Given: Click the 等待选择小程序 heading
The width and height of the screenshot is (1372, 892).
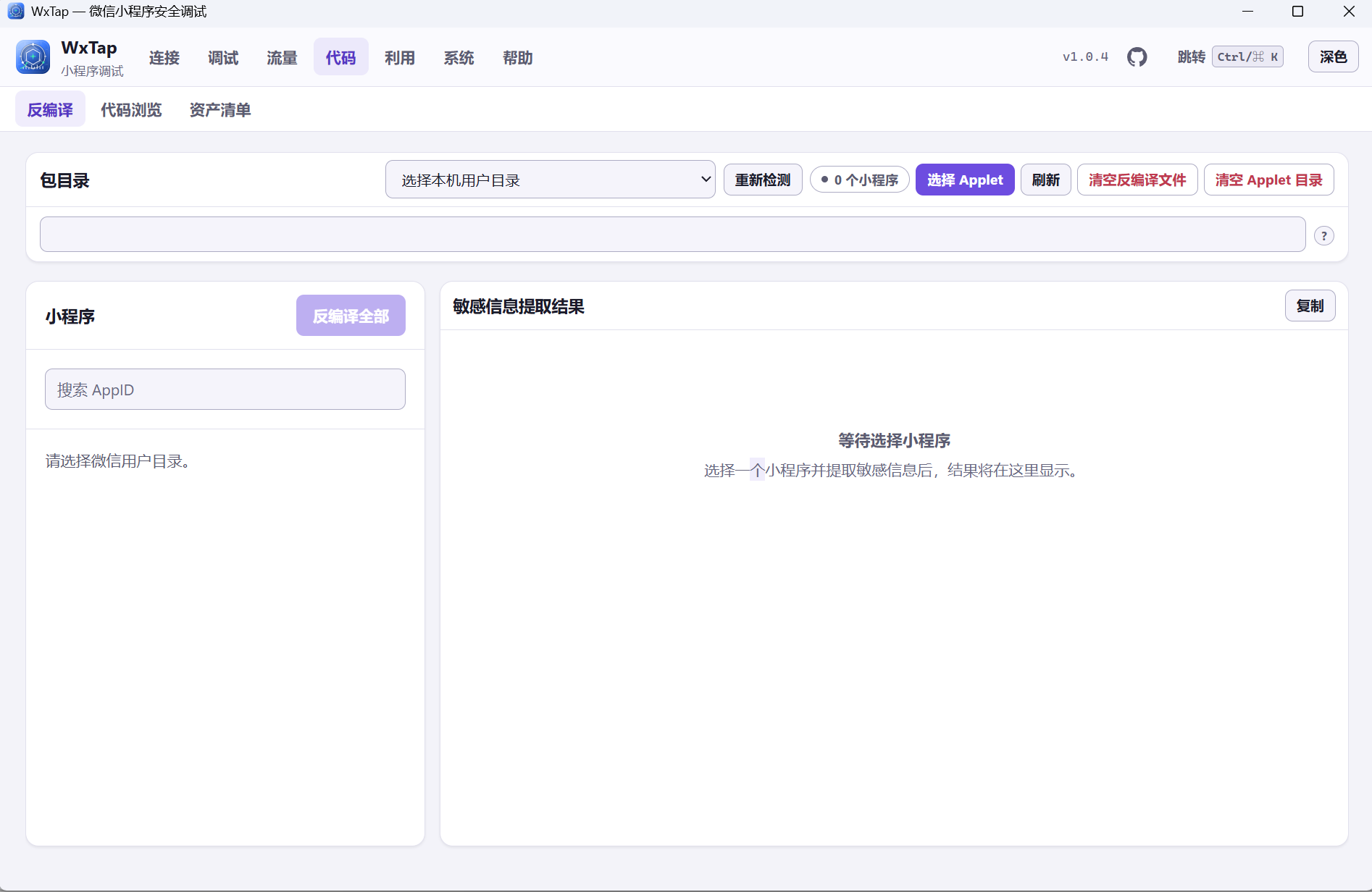Looking at the screenshot, I should 894,440.
